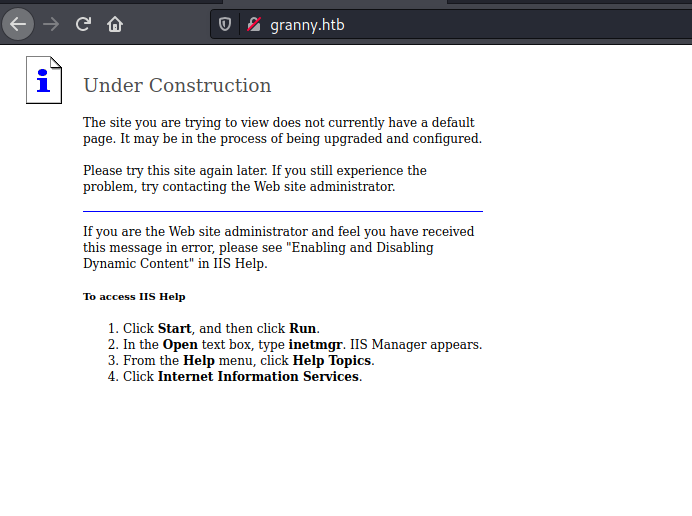Image resolution: width=692 pixels, height=516 pixels.
Task: Click the quoted 'Enabling and Disabling' text
Action: click(x=360, y=247)
